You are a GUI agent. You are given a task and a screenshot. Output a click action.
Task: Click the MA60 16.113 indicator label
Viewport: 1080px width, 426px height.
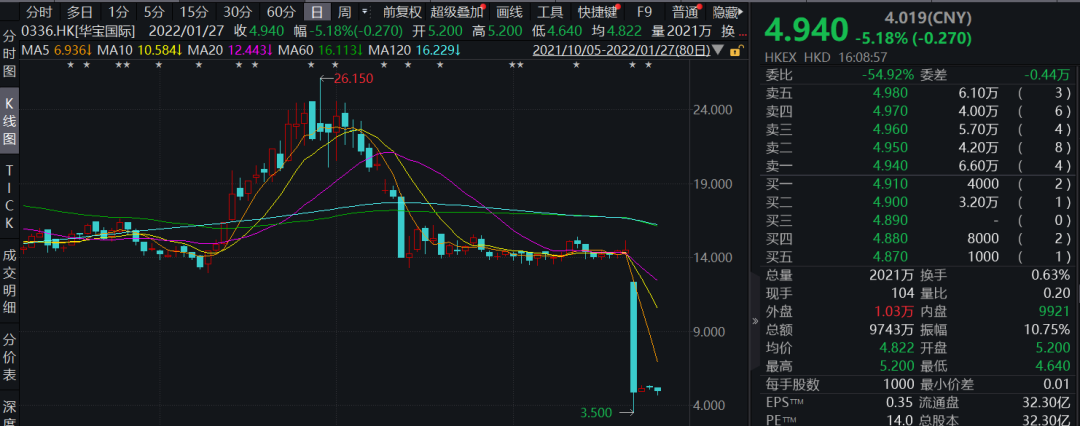[x=320, y=50]
